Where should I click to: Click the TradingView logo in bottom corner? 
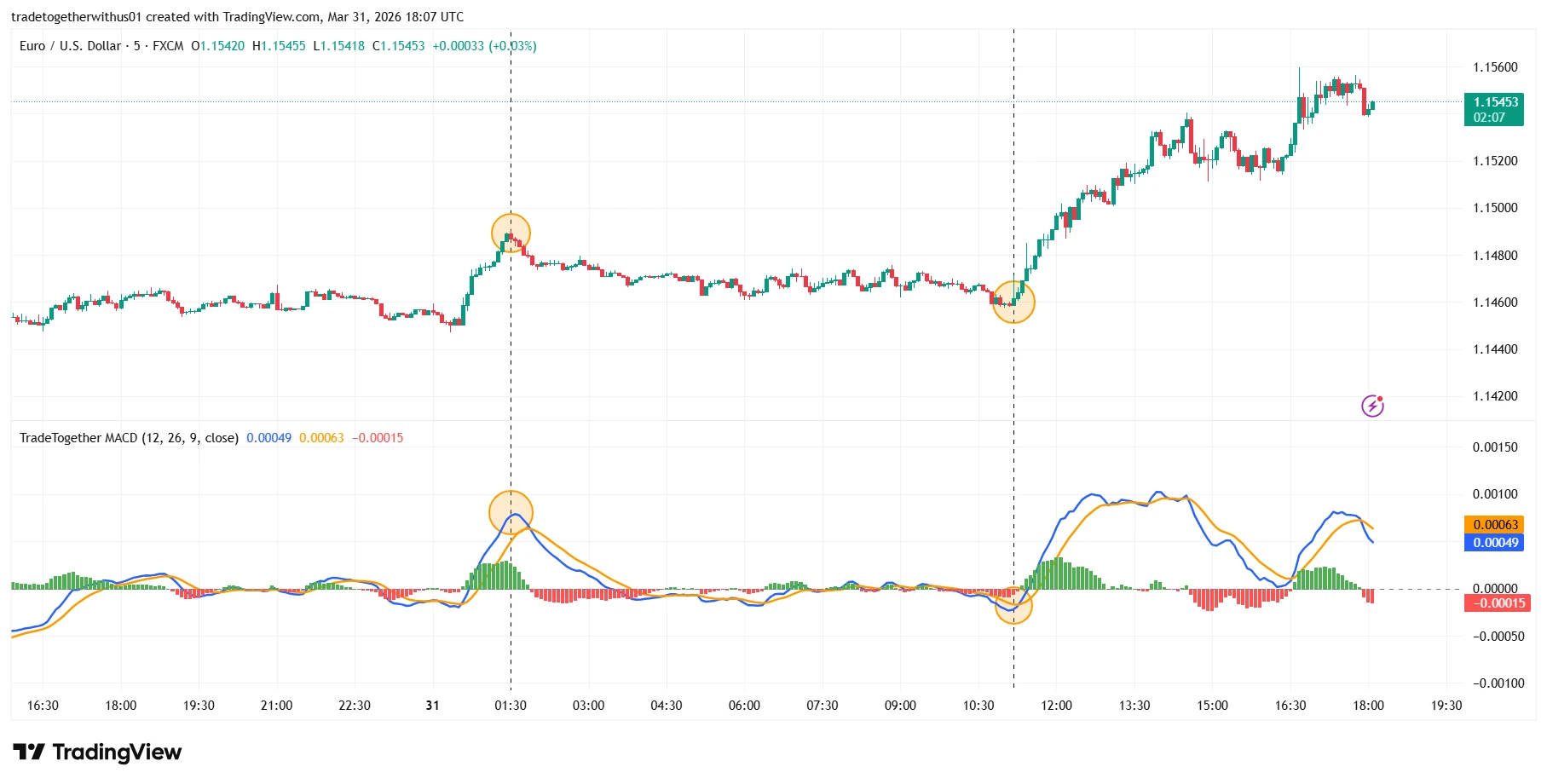point(98,752)
